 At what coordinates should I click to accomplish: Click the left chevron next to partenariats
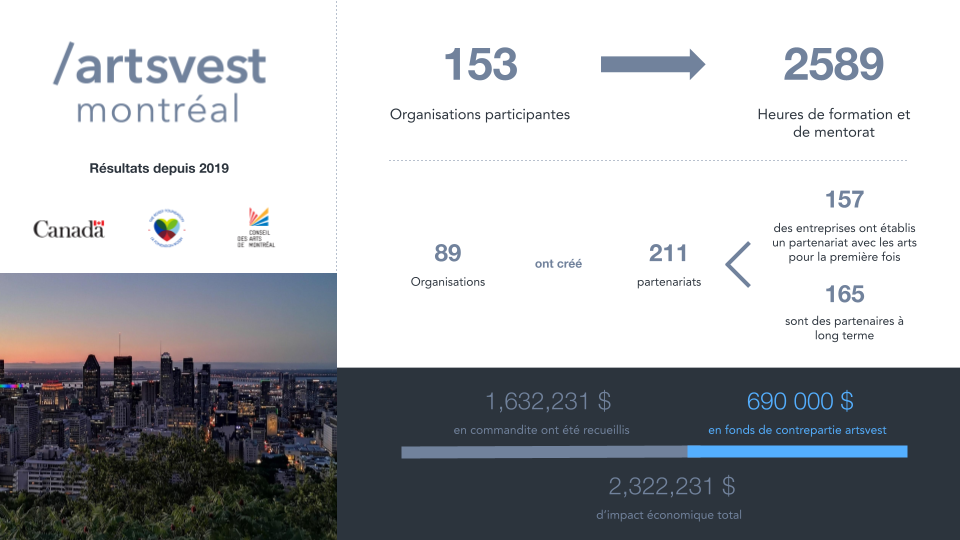pyautogui.click(x=738, y=265)
